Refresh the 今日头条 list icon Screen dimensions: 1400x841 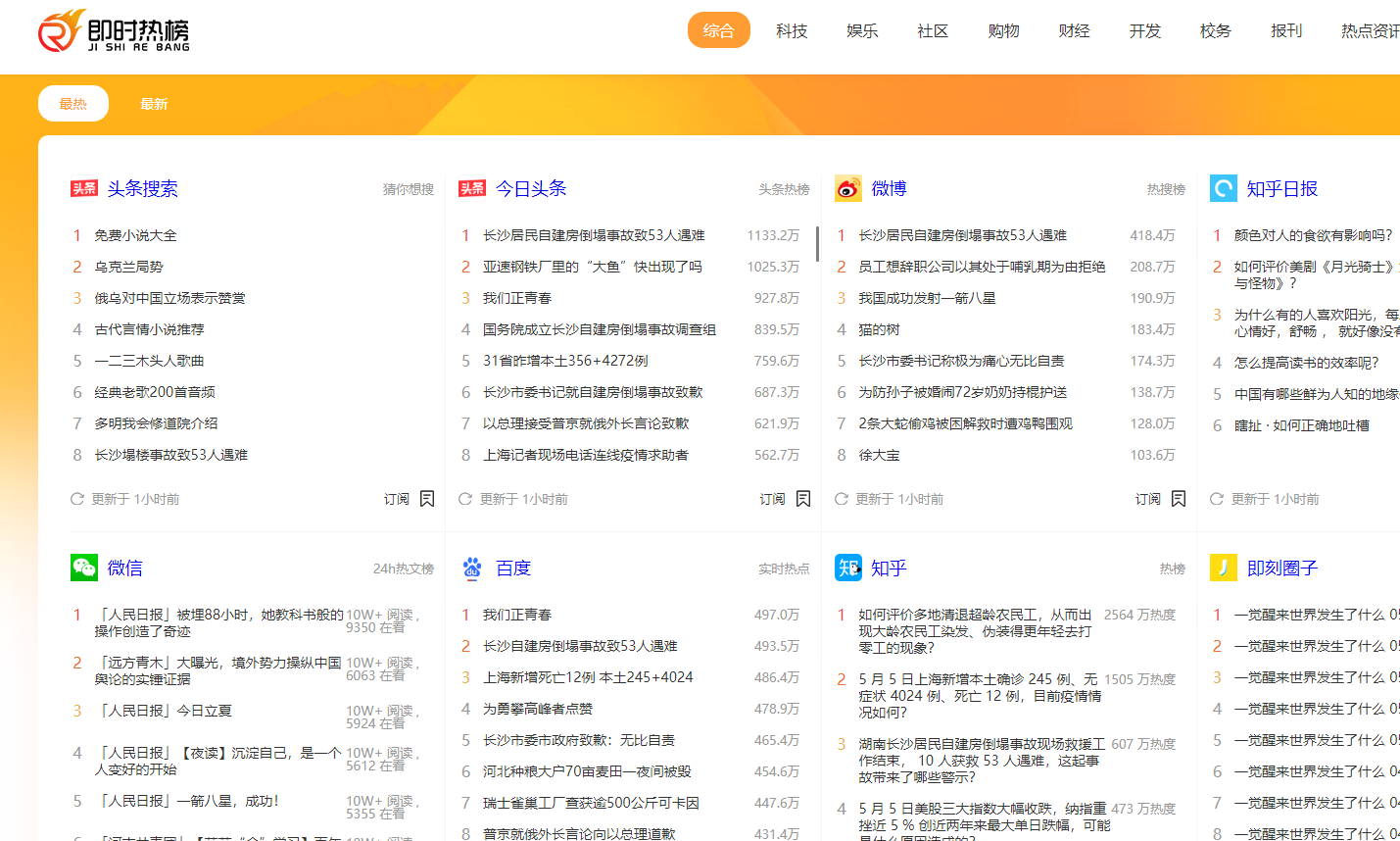pos(465,499)
